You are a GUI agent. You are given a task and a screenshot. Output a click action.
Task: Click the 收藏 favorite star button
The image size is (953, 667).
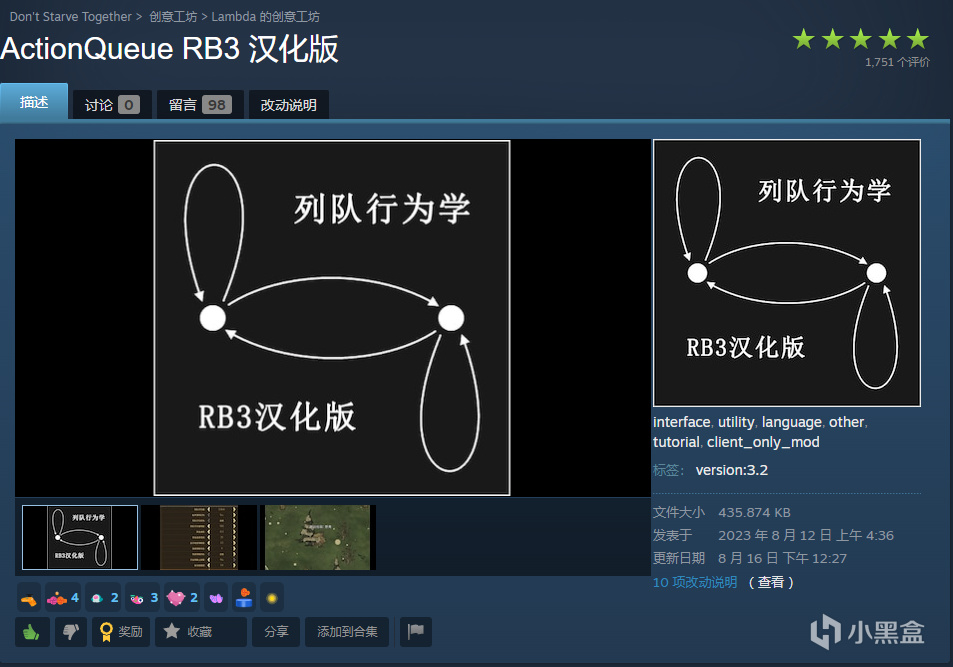pos(201,632)
